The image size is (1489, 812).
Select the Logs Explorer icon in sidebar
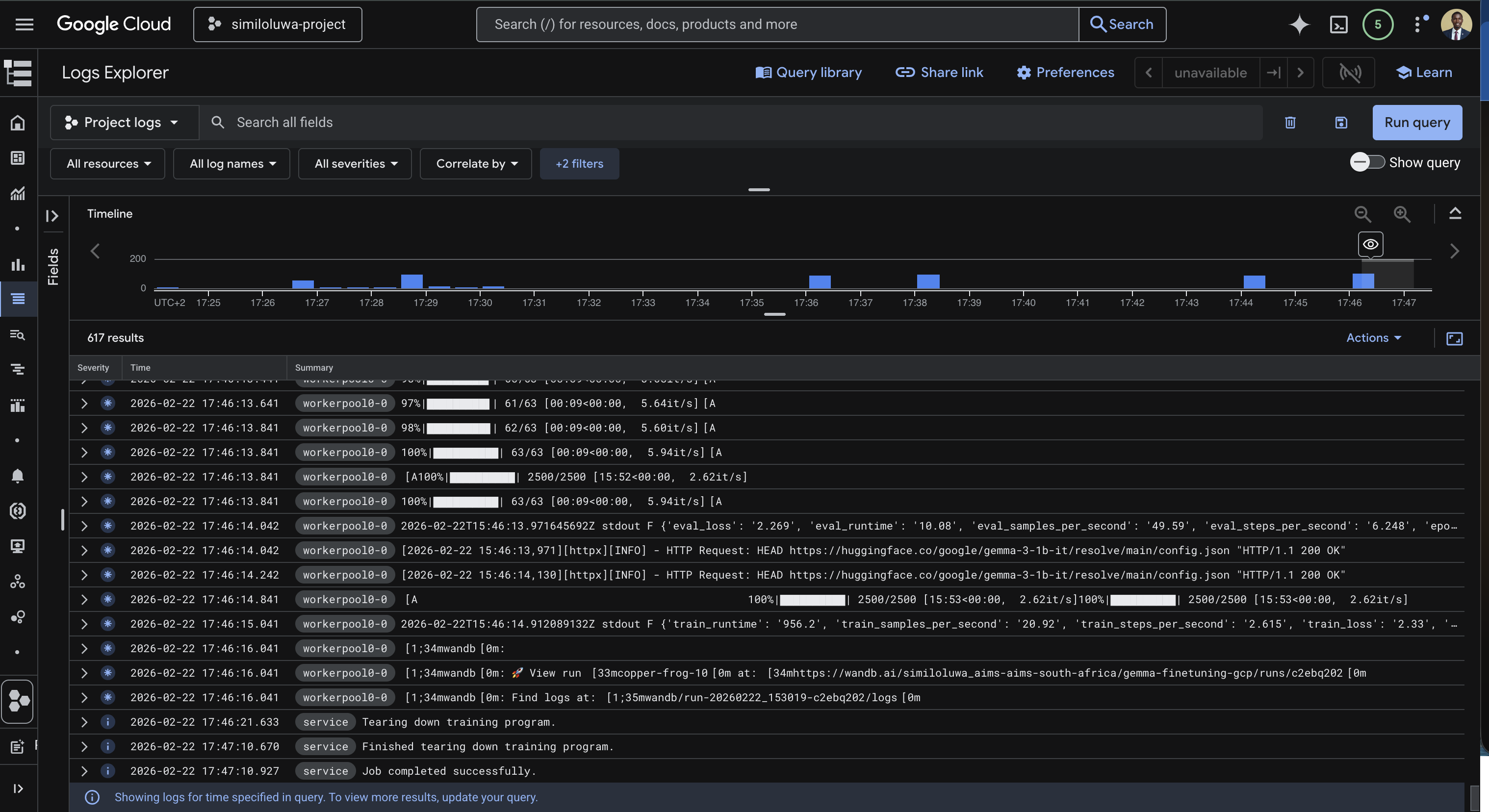click(x=17, y=299)
